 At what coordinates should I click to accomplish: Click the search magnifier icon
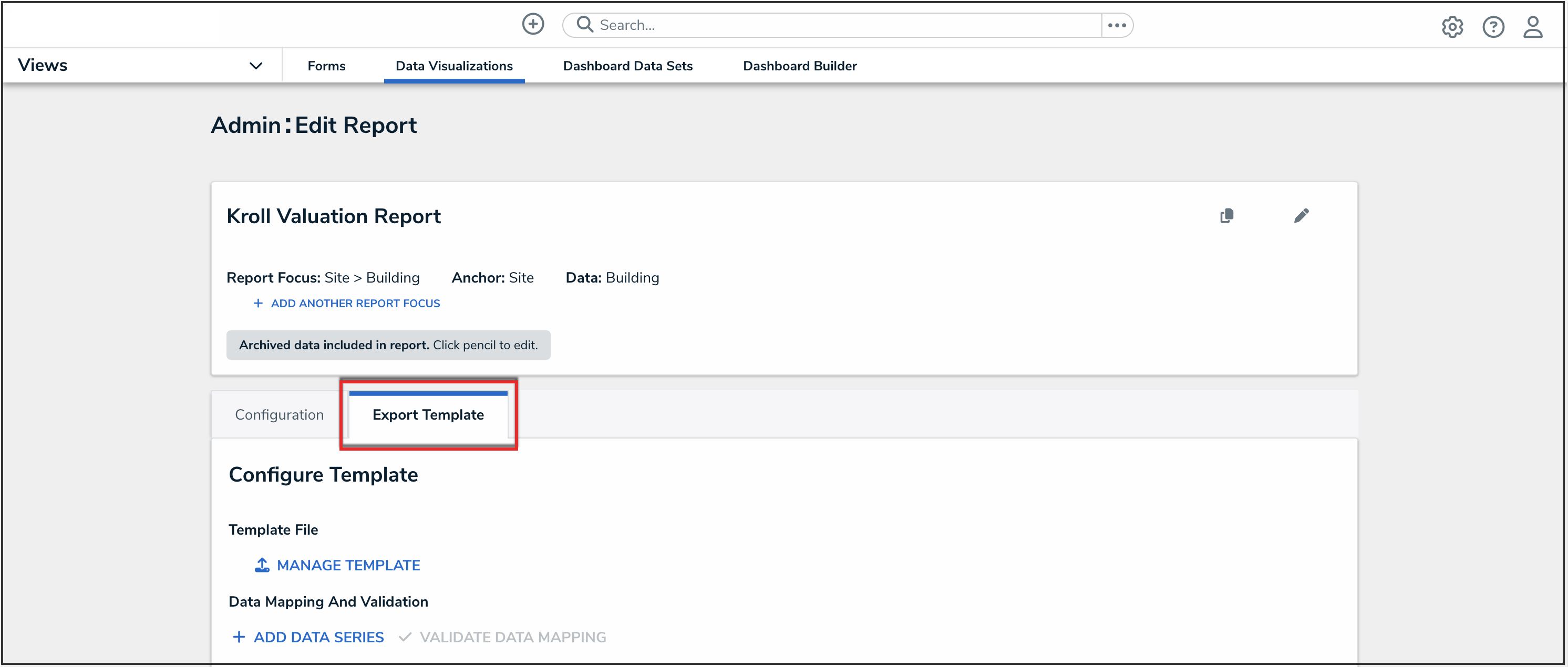pos(584,24)
